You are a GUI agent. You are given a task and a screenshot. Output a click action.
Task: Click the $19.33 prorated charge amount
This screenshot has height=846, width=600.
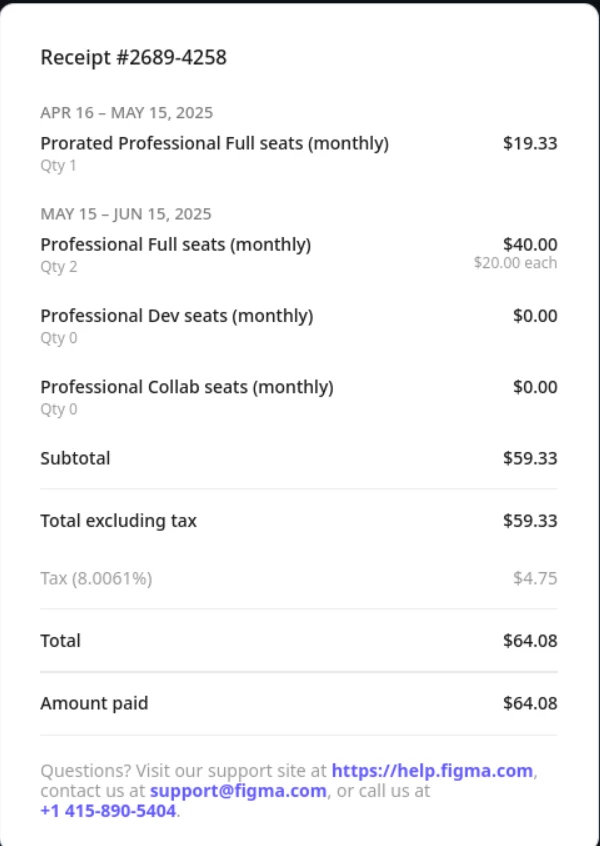coord(530,143)
